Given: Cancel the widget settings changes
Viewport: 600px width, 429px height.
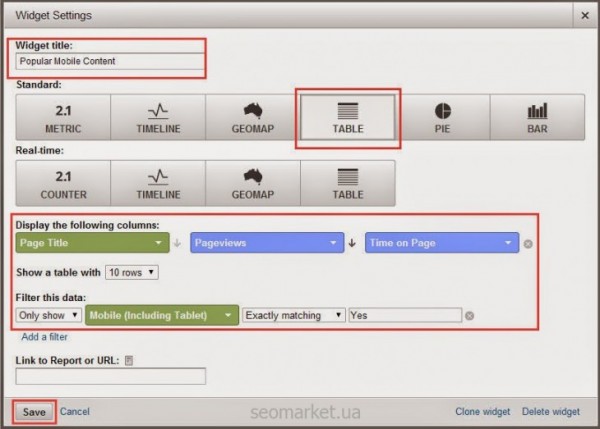Looking at the screenshot, I should click(75, 411).
